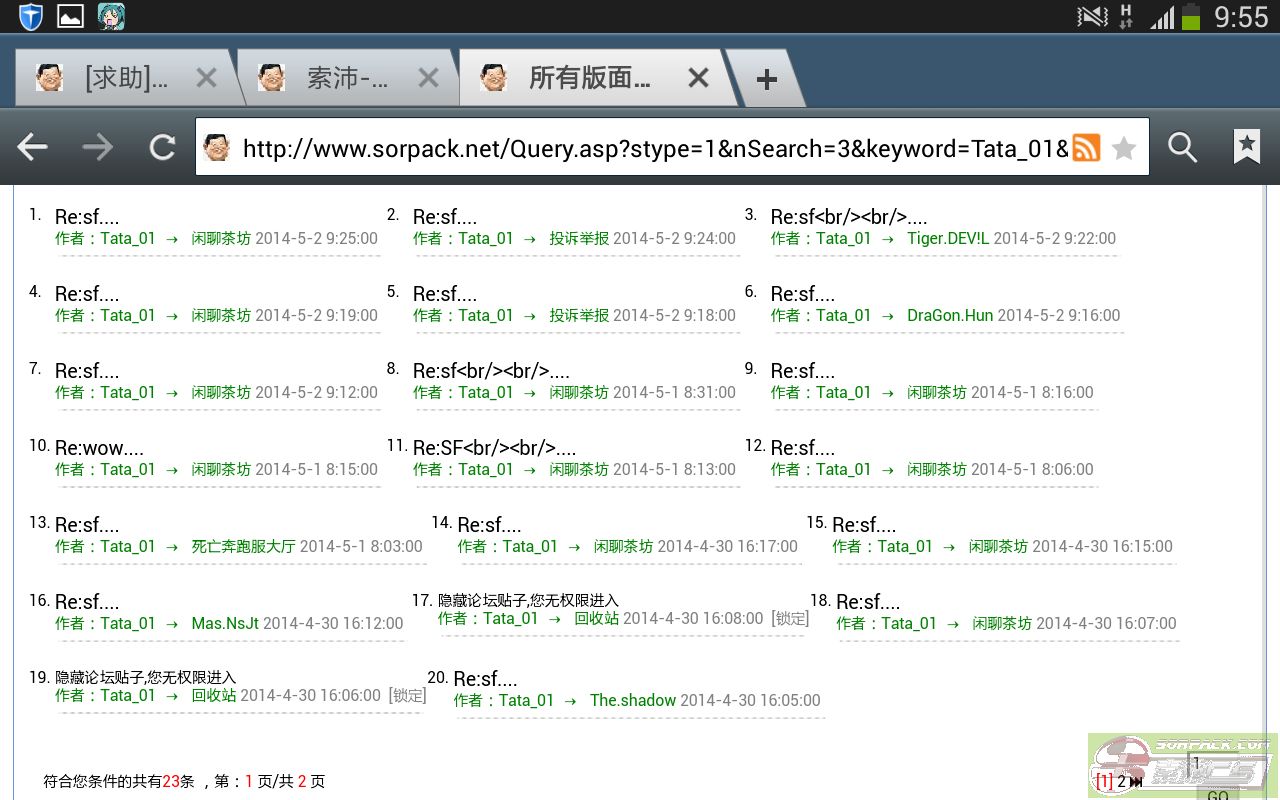Reload the page with the refresh icon
The image size is (1280, 800).
(162, 148)
